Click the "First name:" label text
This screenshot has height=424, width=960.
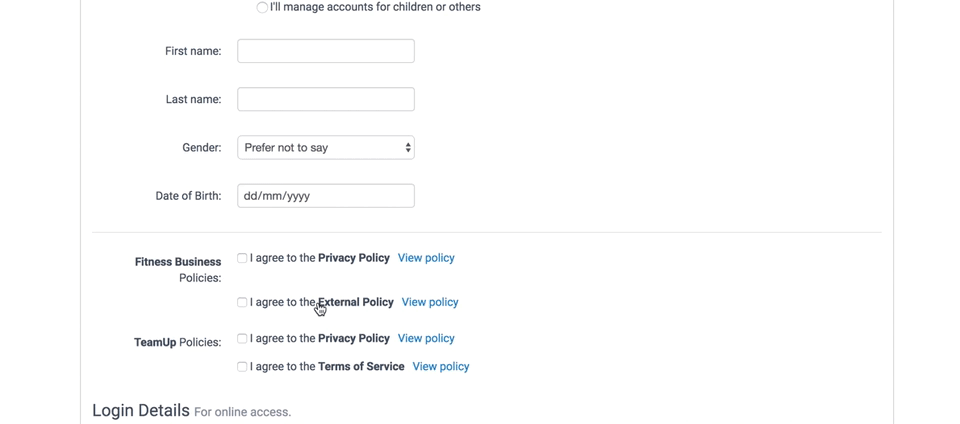coord(193,51)
